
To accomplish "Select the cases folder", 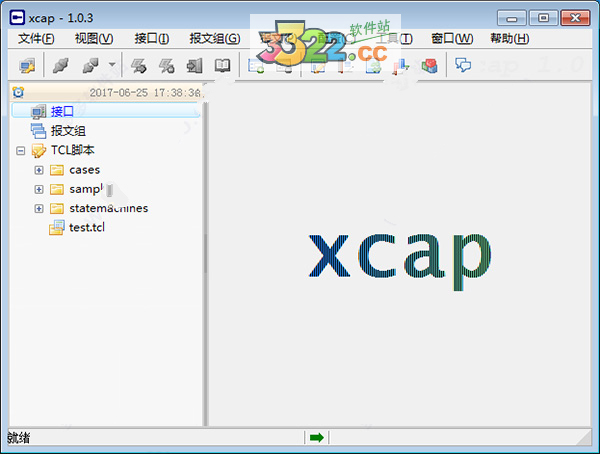I will click(x=85, y=170).
